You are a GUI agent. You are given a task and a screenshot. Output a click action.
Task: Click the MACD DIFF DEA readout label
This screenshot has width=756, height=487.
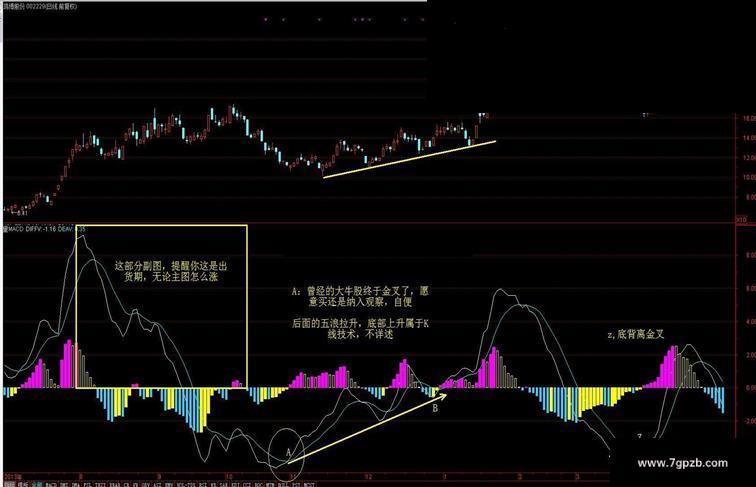[x=45, y=229]
